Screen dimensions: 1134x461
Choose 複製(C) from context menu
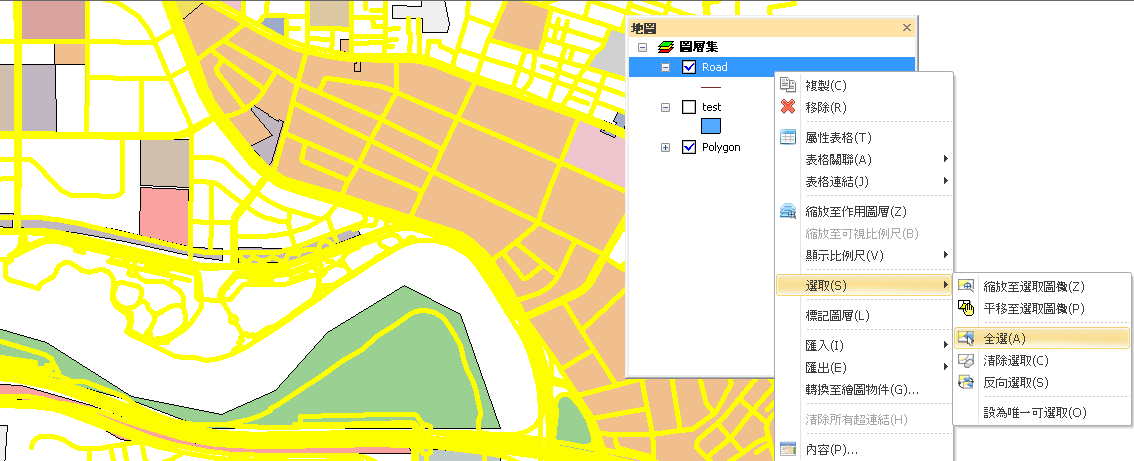864,85
